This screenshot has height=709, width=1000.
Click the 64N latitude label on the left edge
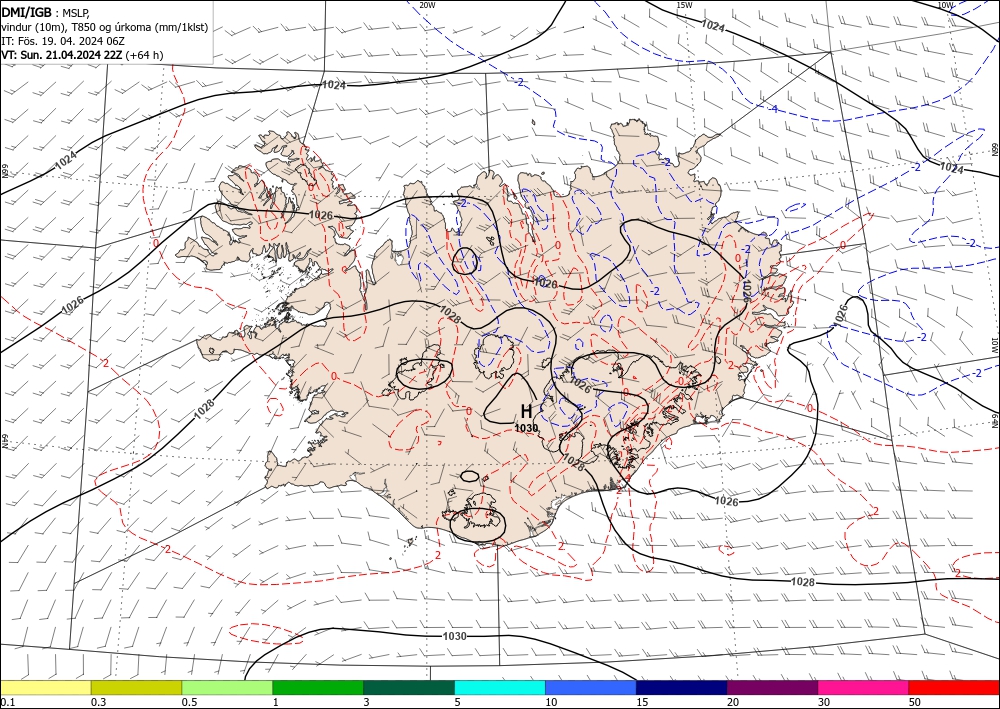pos(4,442)
